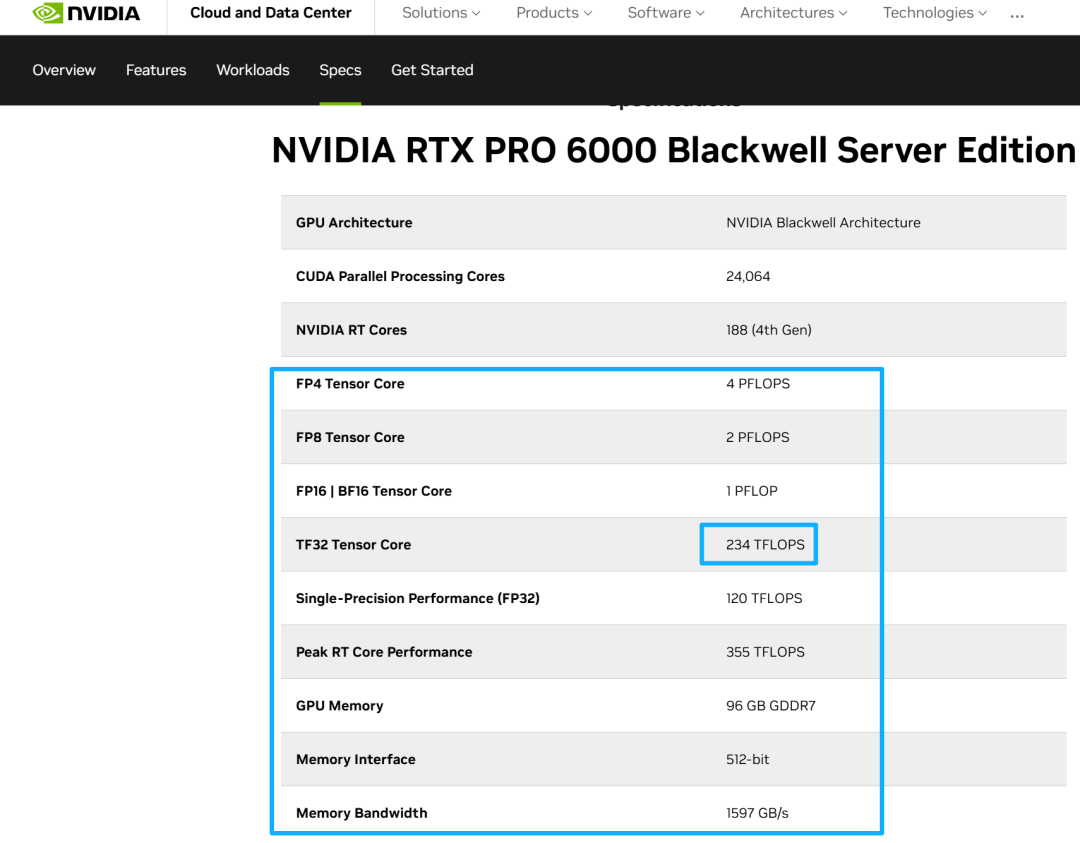Click the 1597 GB/s value
The image size is (1080, 843).
[757, 813]
